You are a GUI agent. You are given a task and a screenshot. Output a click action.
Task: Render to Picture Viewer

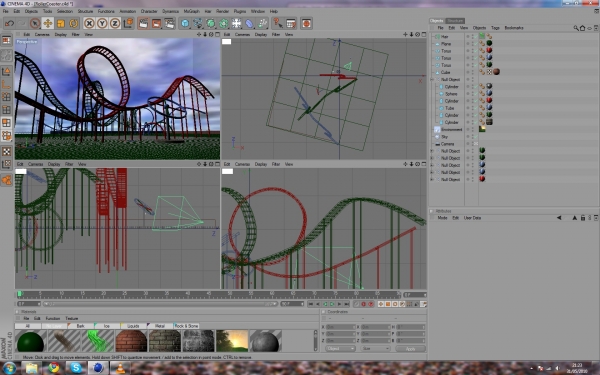tap(157, 23)
